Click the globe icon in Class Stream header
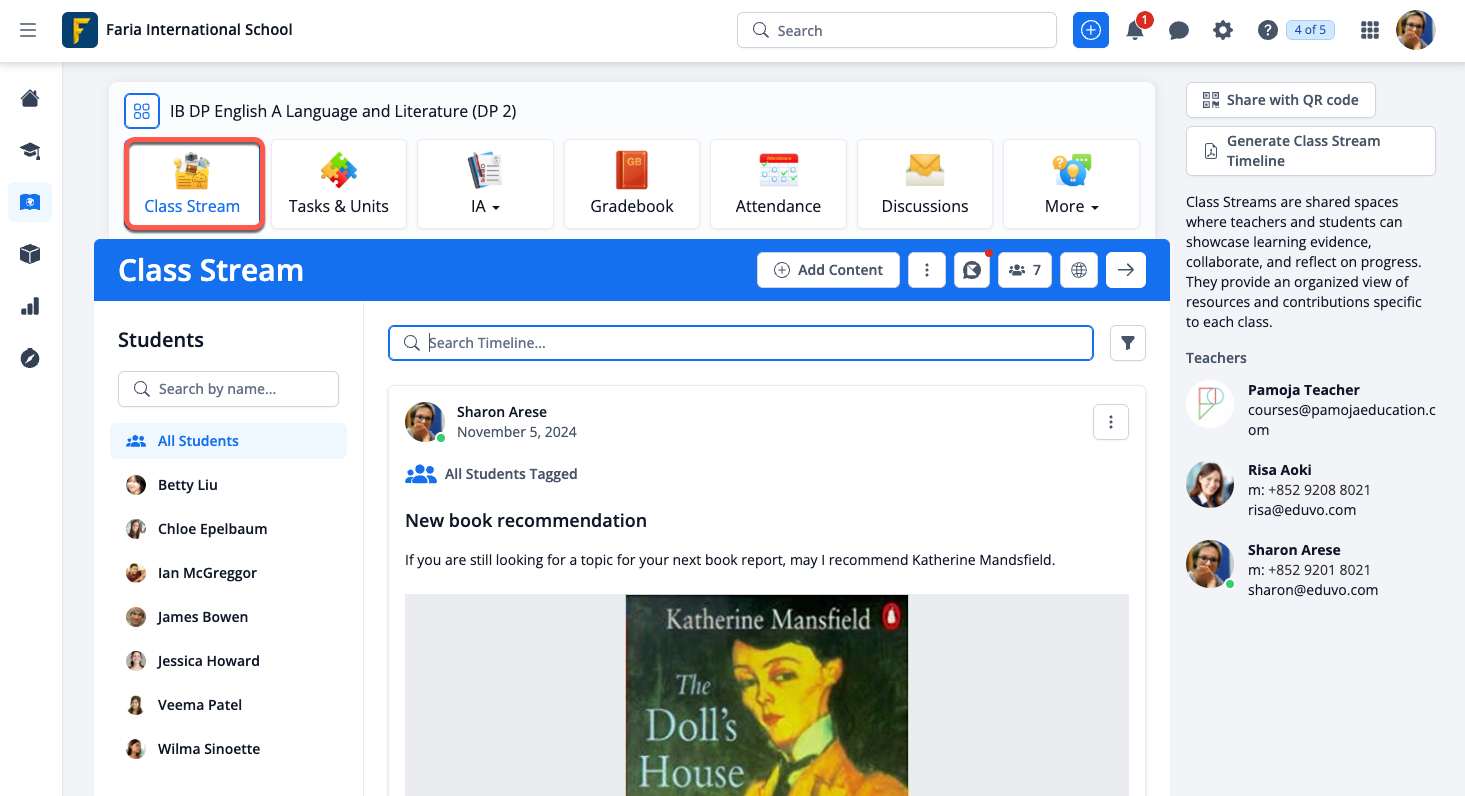Viewport: 1465px width, 796px height. click(1079, 270)
